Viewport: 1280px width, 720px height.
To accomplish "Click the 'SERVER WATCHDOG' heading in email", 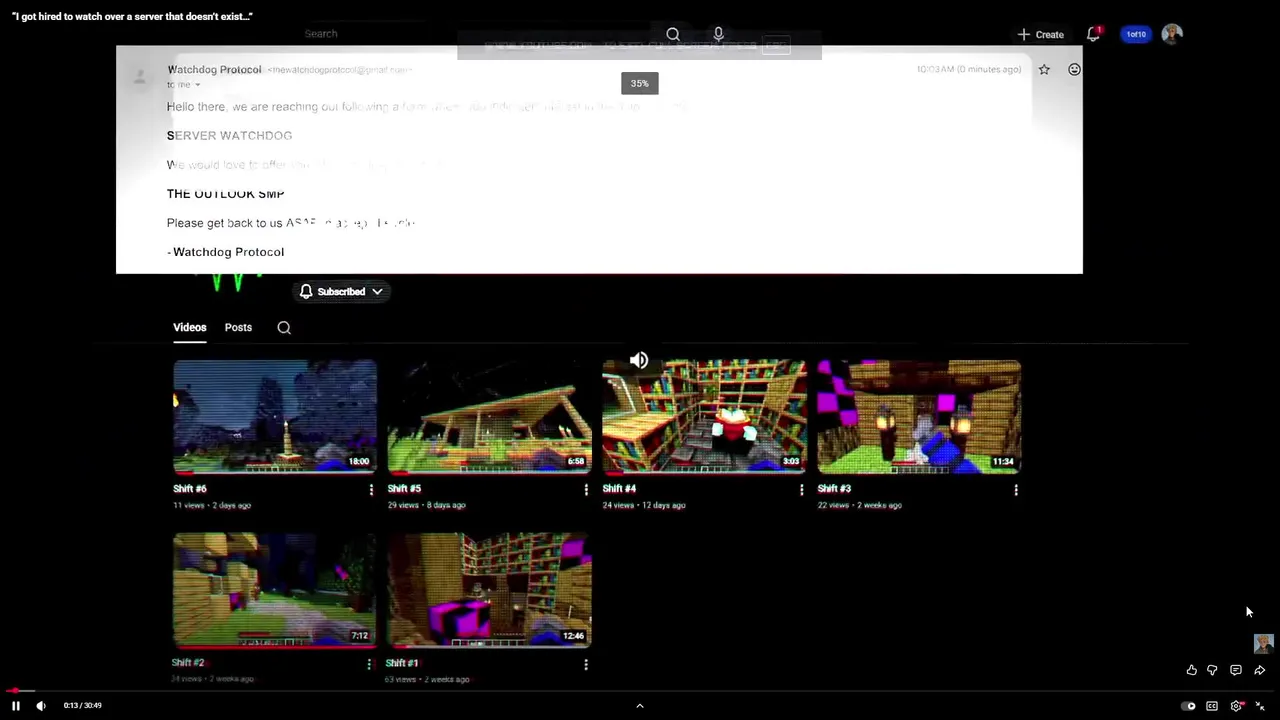I will click(x=229, y=136).
